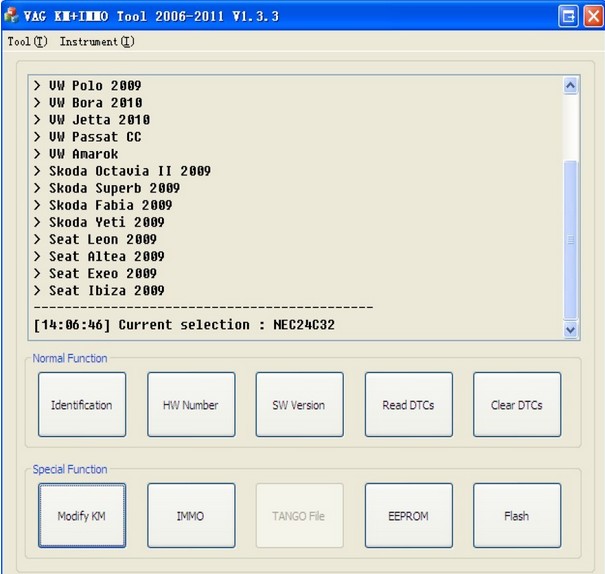The image size is (605, 574).
Task: Click the 'Normal Function' group label
Action: pos(70,358)
